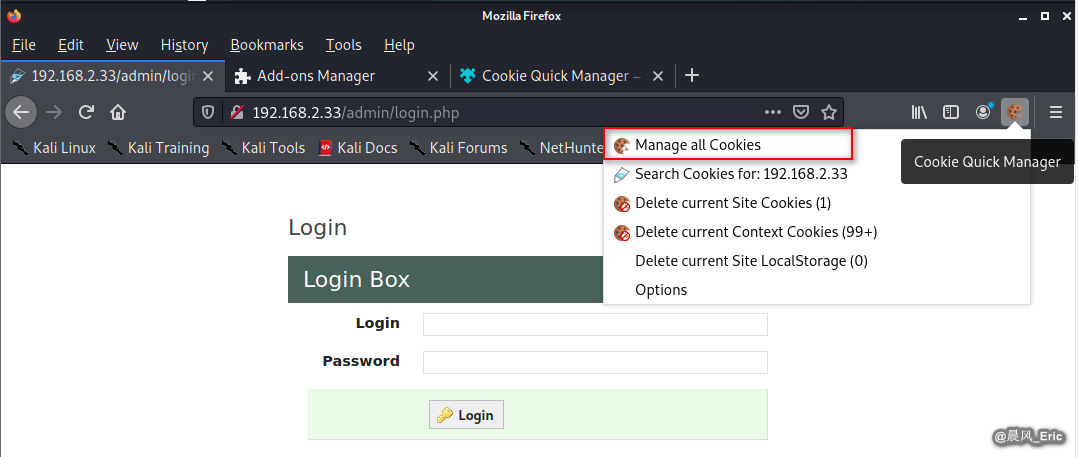1078x457 pixels.
Task: Open a new tab with plus button
Action: pyautogui.click(x=692, y=76)
